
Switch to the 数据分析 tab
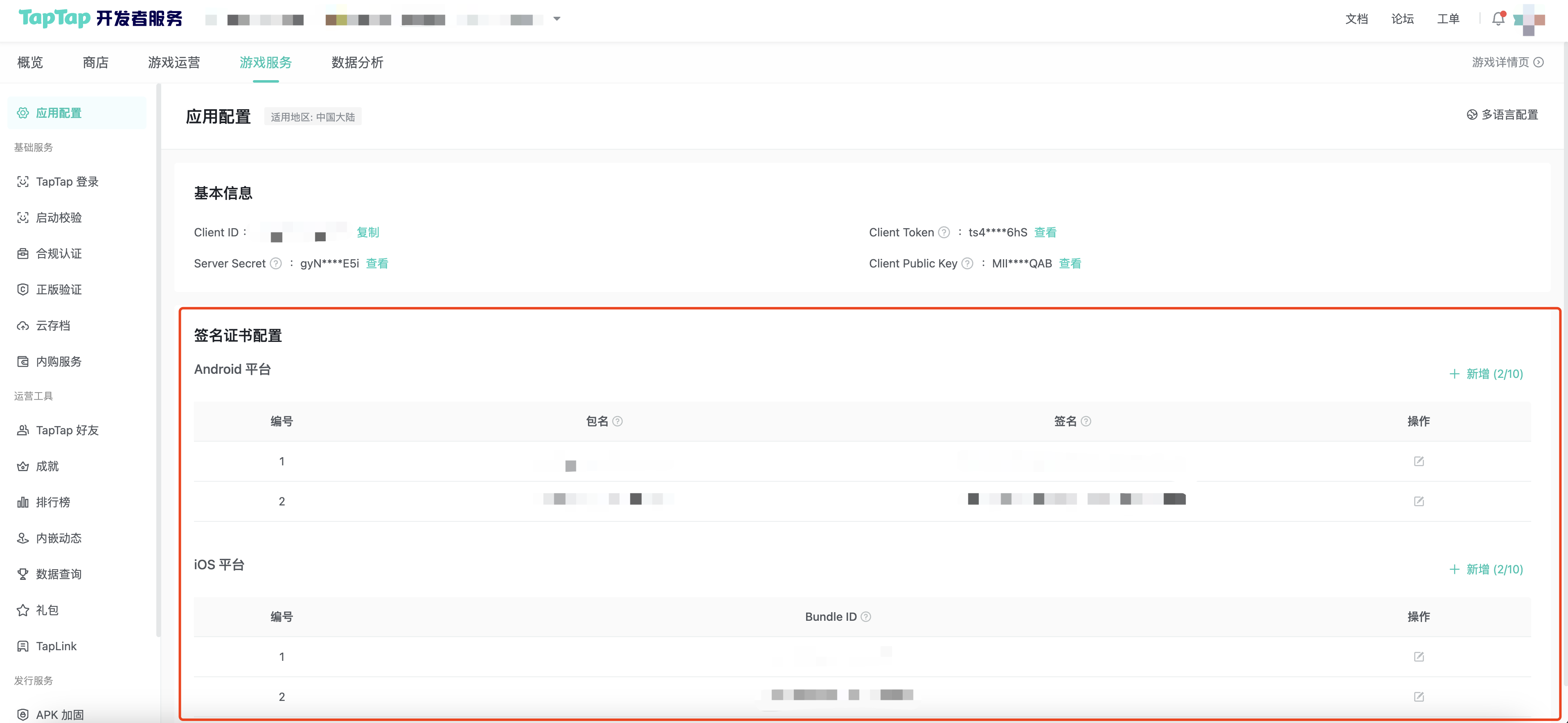(357, 62)
